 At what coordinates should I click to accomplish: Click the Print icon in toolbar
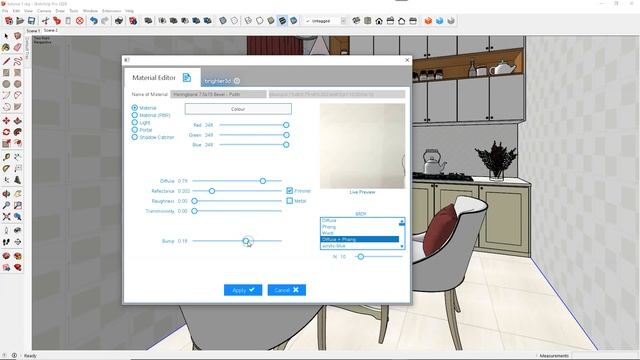click(x=119, y=20)
